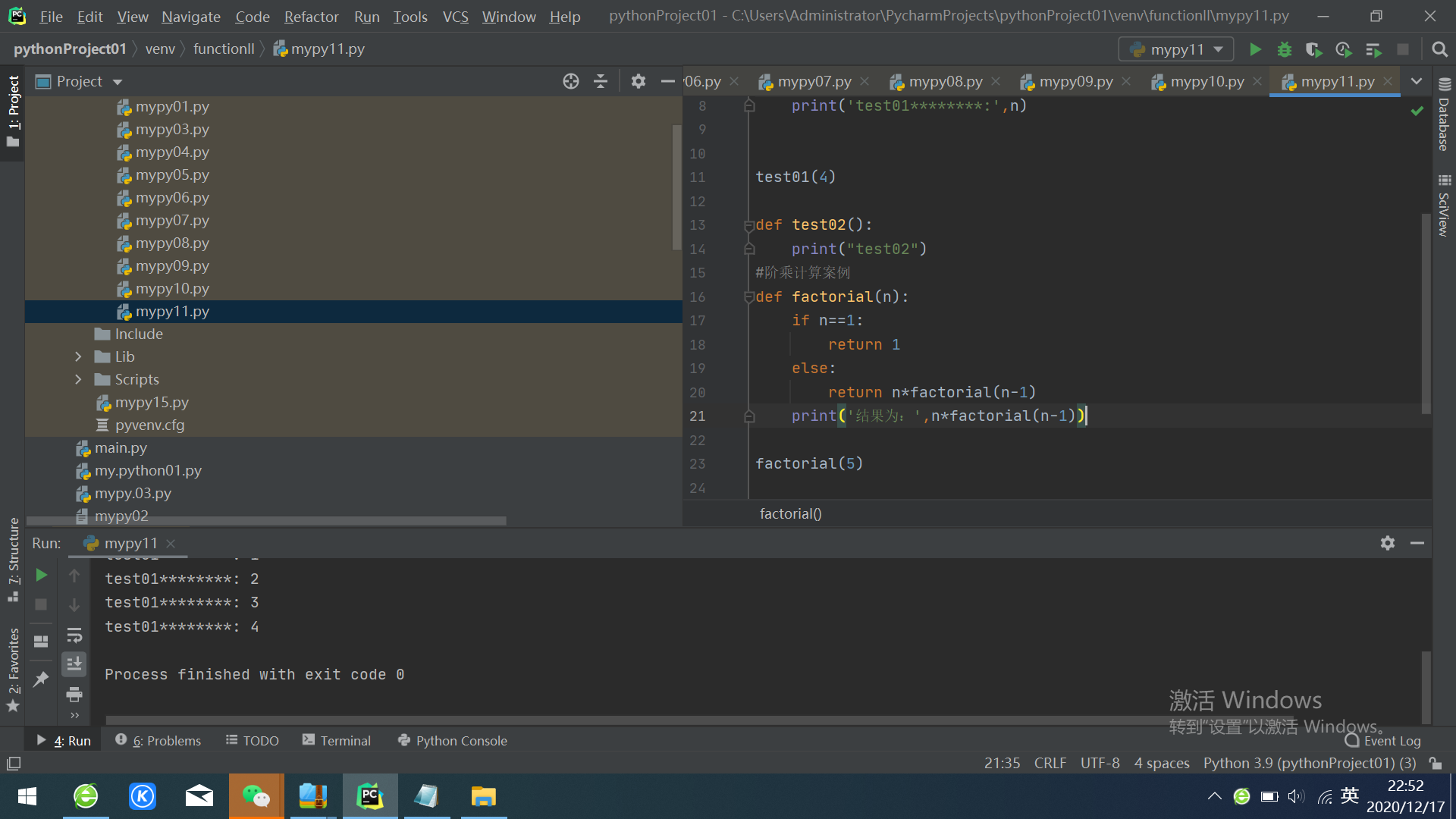Click the stop process icon in the Run panel
Viewport: 1456px width, 819px height.
(42, 604)
